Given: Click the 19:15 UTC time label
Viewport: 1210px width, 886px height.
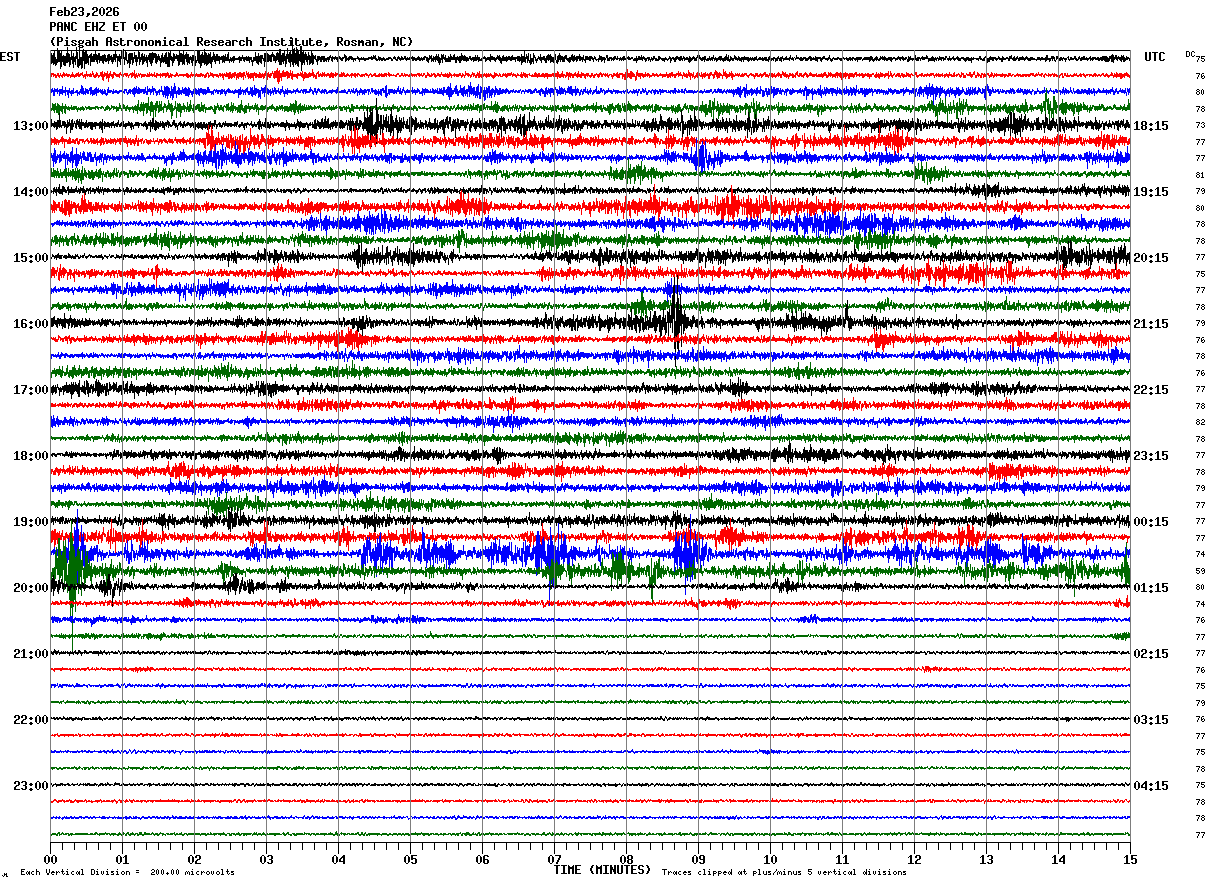Looking at the screenshot, I should tap(1151, 192).
